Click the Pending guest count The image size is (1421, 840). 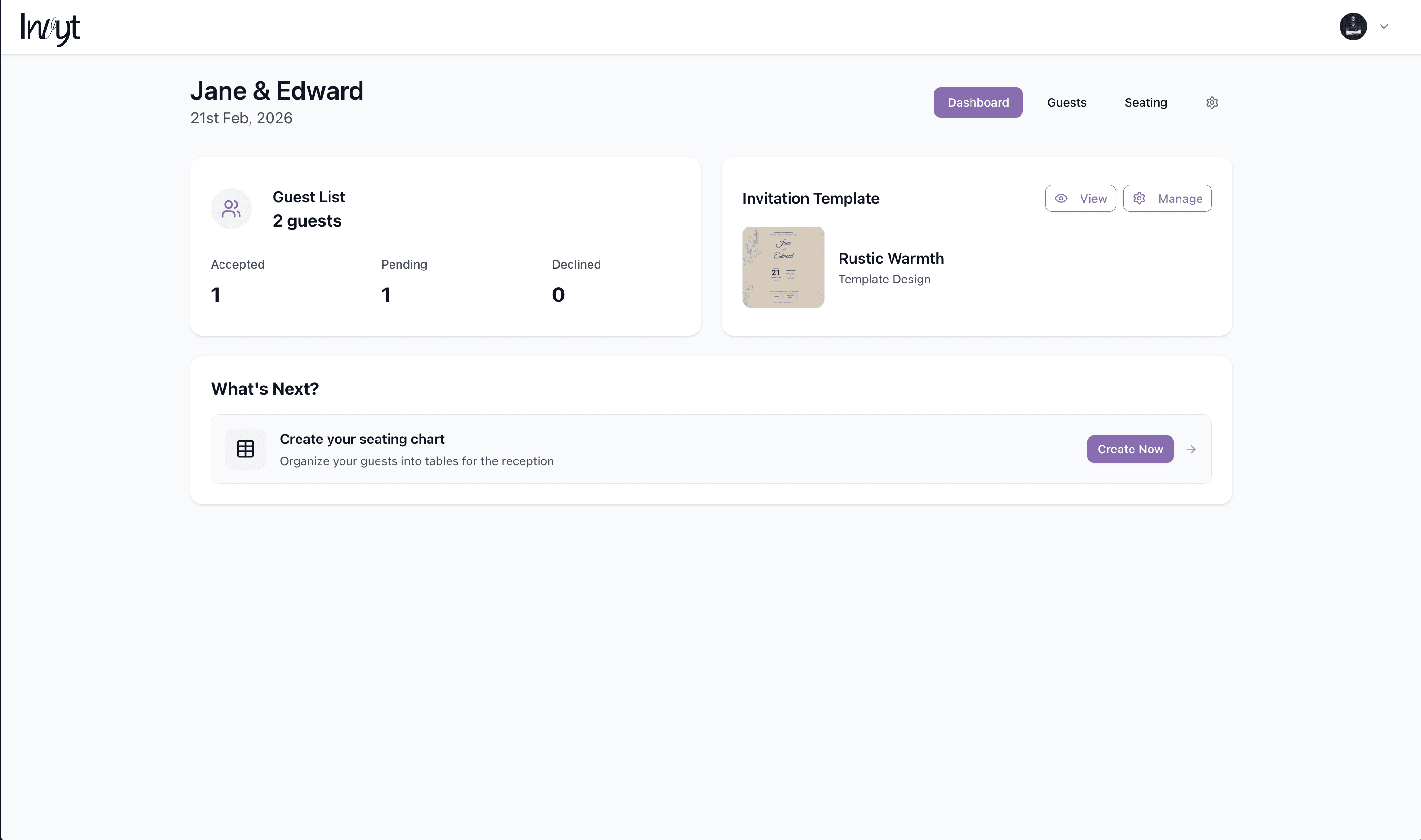(387, 294)
